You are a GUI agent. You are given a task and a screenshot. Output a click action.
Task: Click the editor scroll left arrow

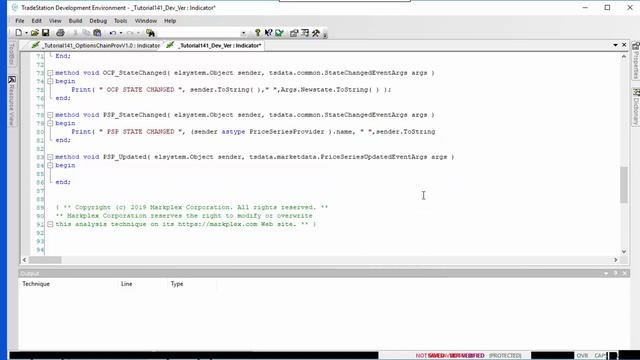tap(24, 260)
